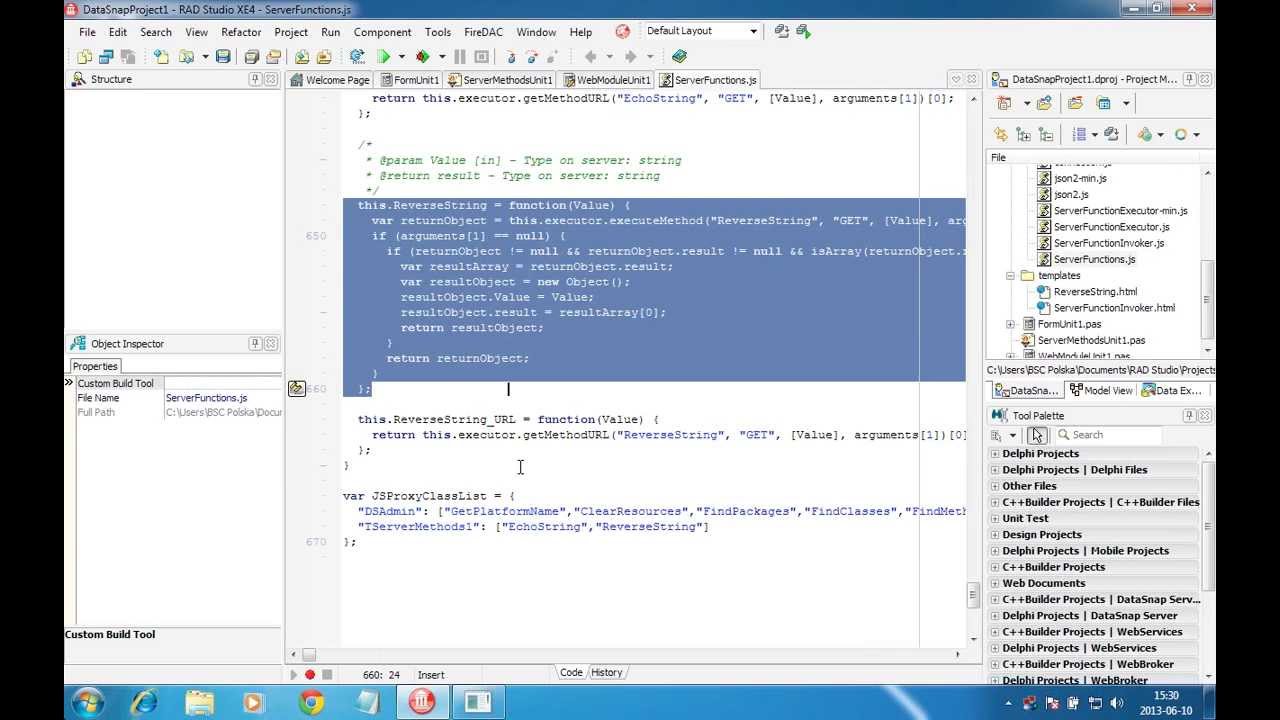1280x720 pixels.
Task: Select the Tool Palette pointer arrow
Action: click(x=1037, y=435)
